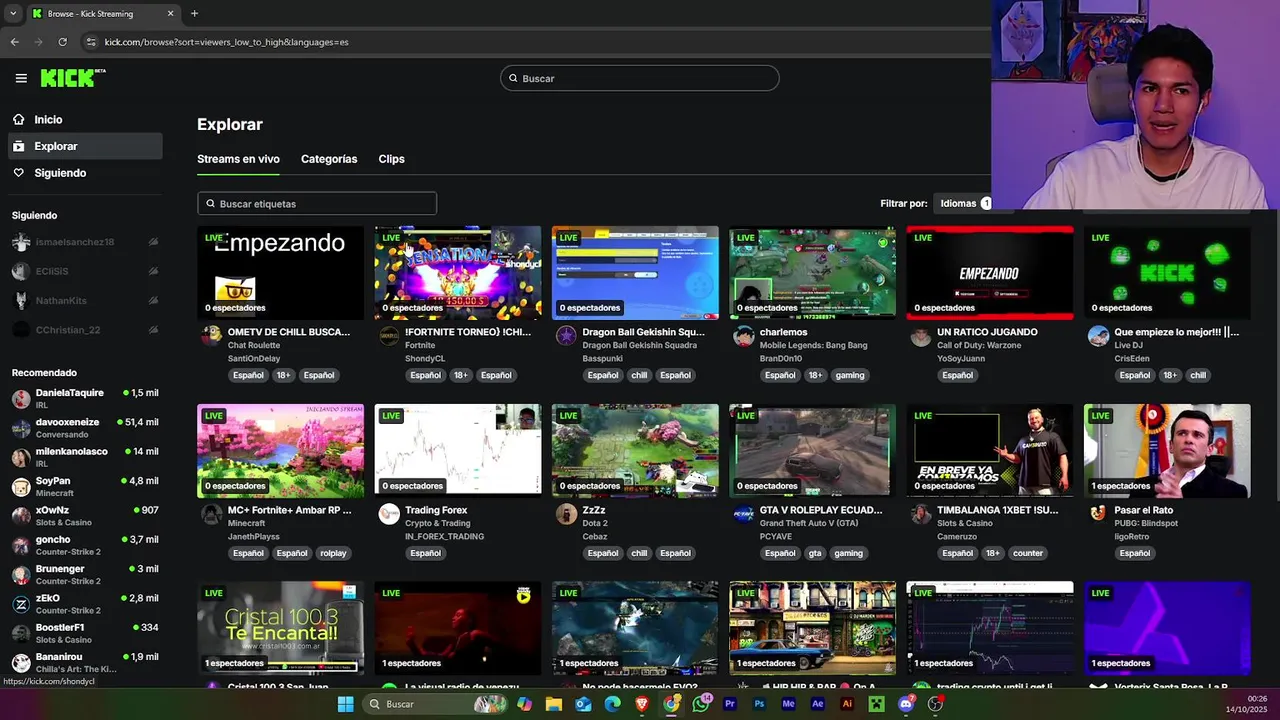The image size is (1280, 720).
Task: Open BoostlerF1 Slots & Casino row
Action: click(x=84, y=633)
